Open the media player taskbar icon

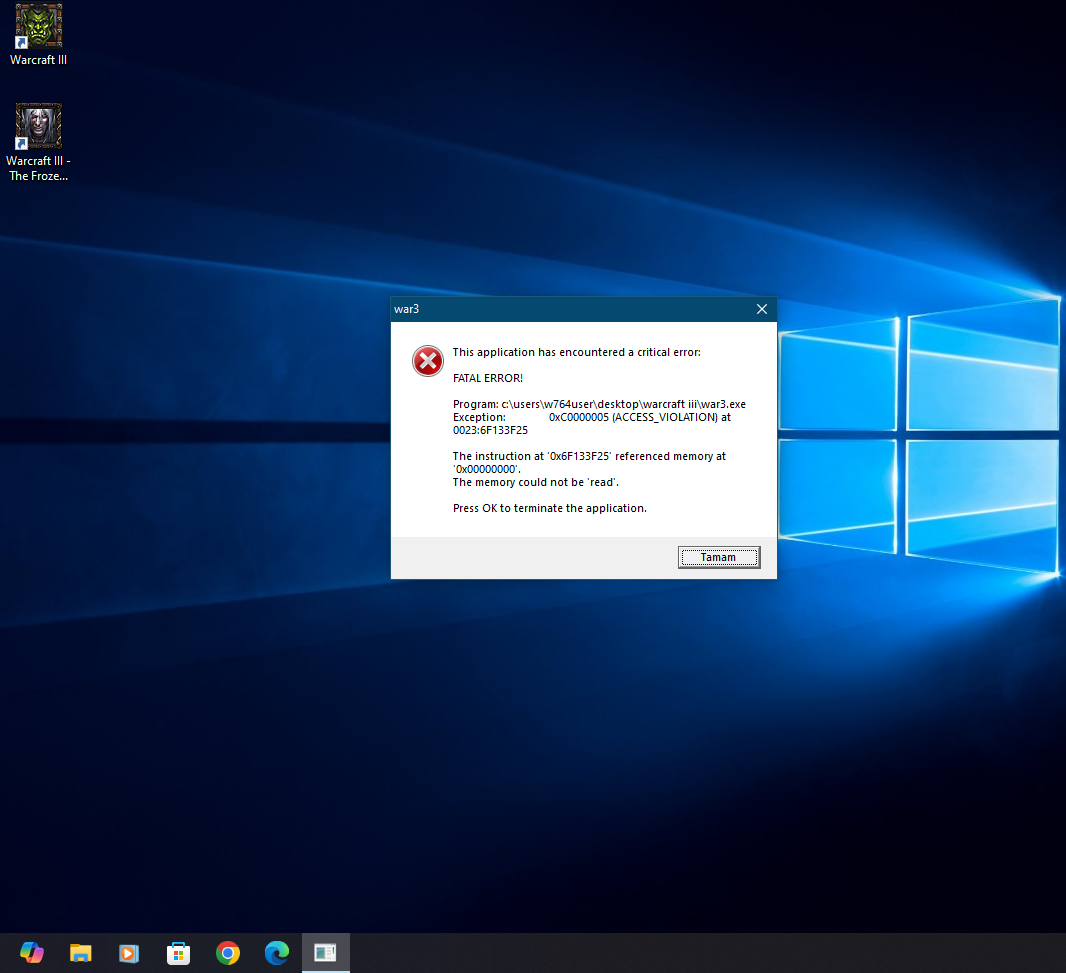[129, 953]
